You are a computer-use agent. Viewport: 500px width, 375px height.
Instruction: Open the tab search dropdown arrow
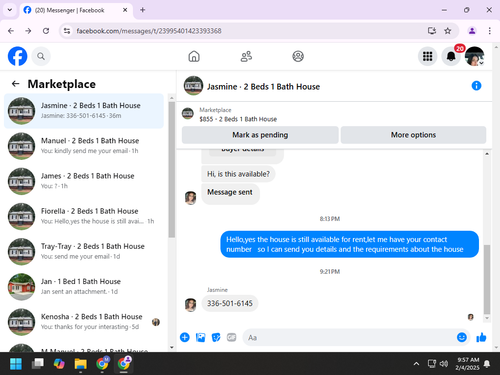point(10,10)
